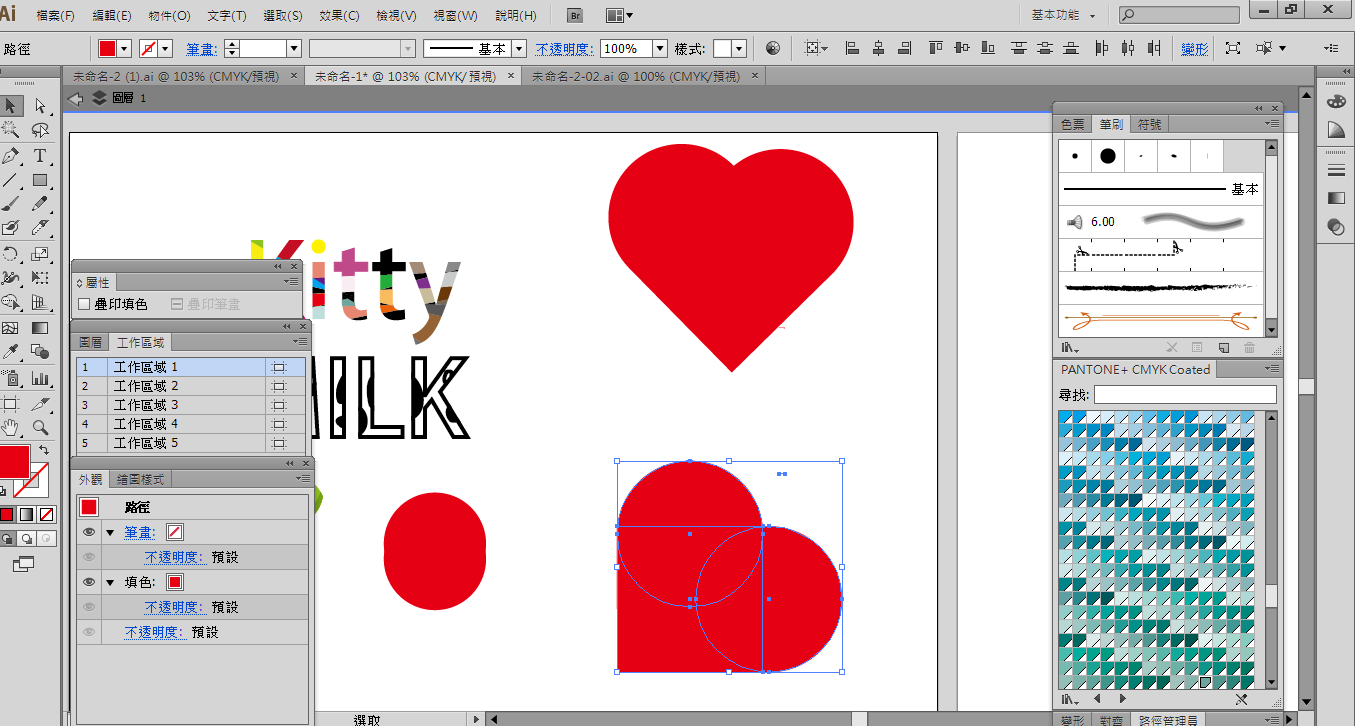Open the 基本 brush definition dropdown
Image resolution: width=1355 pixels, height=726 pixels.
519,48
